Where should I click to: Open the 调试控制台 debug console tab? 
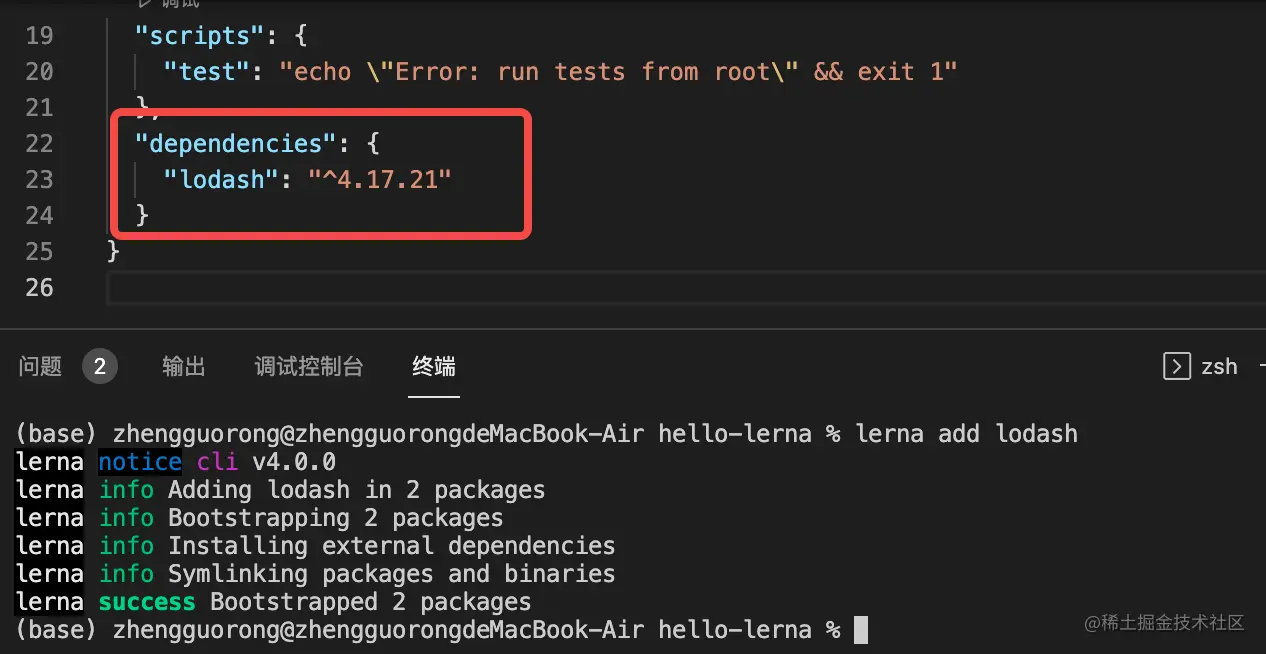pos(309,367)
